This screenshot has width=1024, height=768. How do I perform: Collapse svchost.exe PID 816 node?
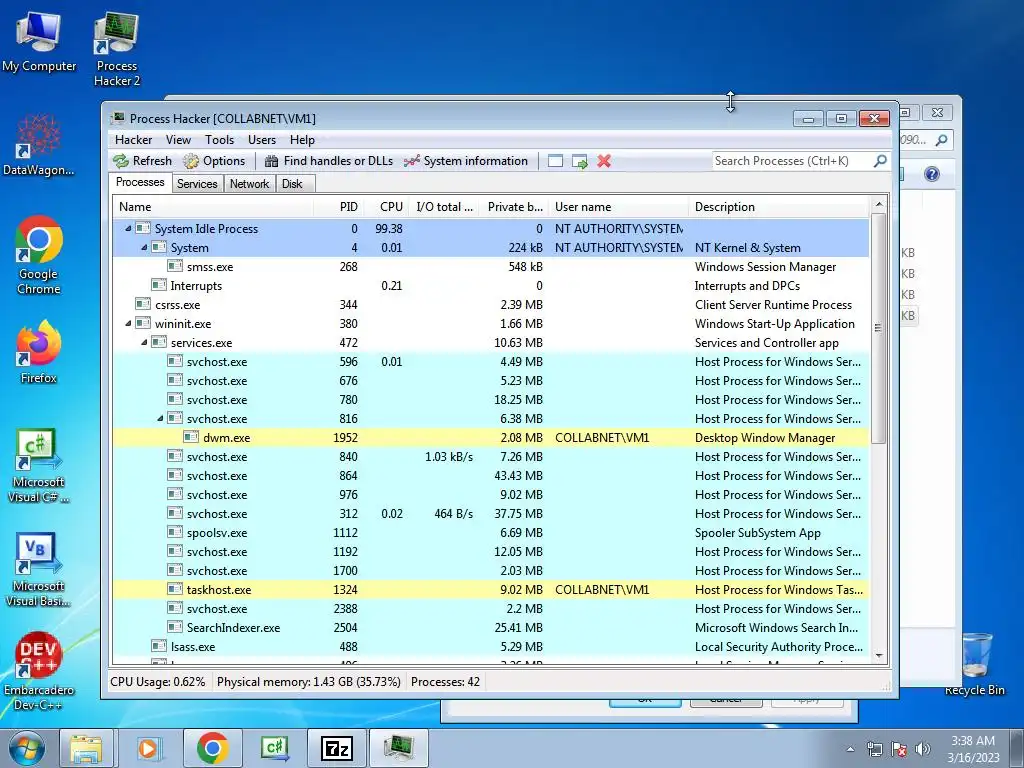[x=160, y=419]
